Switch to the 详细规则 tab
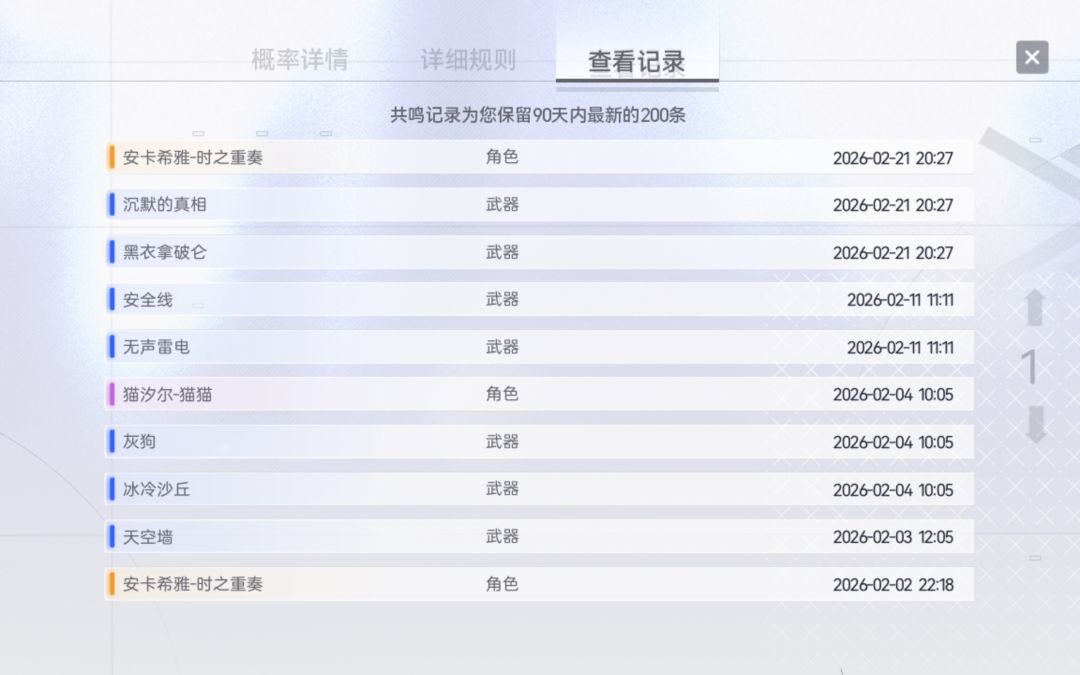This screenshot has width=1080, height=675. 468,60
